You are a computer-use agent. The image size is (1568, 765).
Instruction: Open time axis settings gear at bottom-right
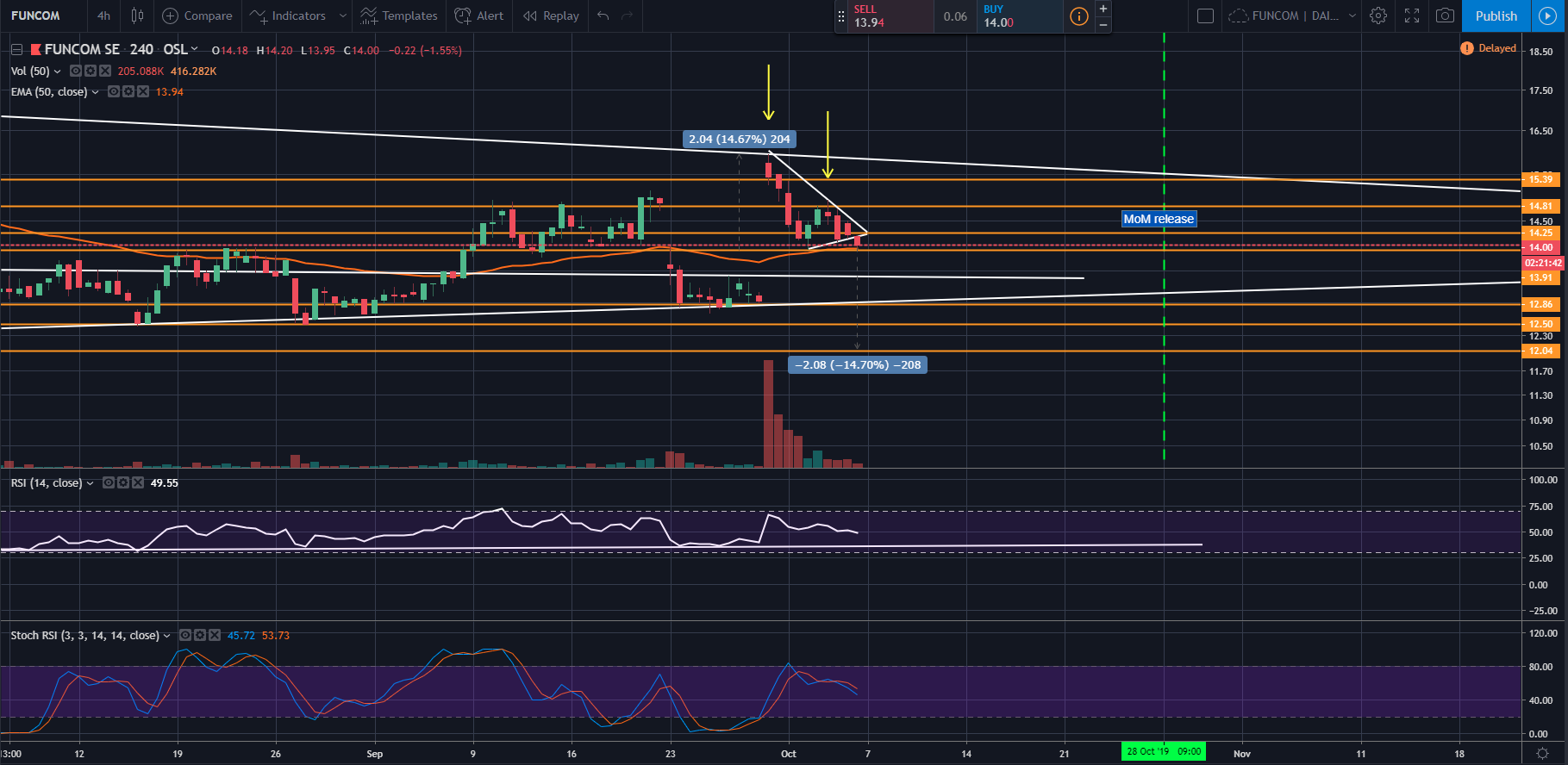pos(1544,753)
